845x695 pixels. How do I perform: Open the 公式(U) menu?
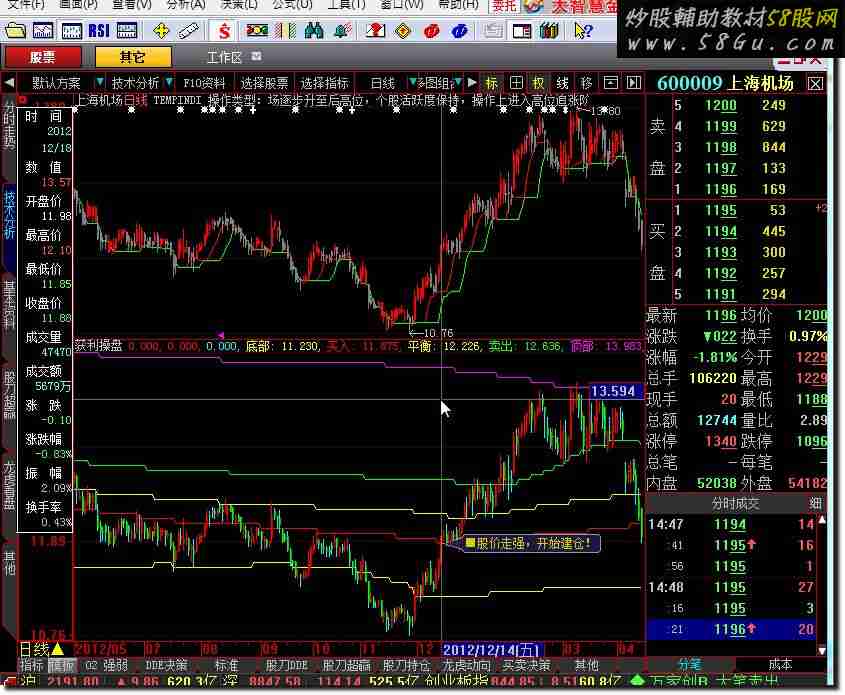pyautogui.click(x=292, y=5)
